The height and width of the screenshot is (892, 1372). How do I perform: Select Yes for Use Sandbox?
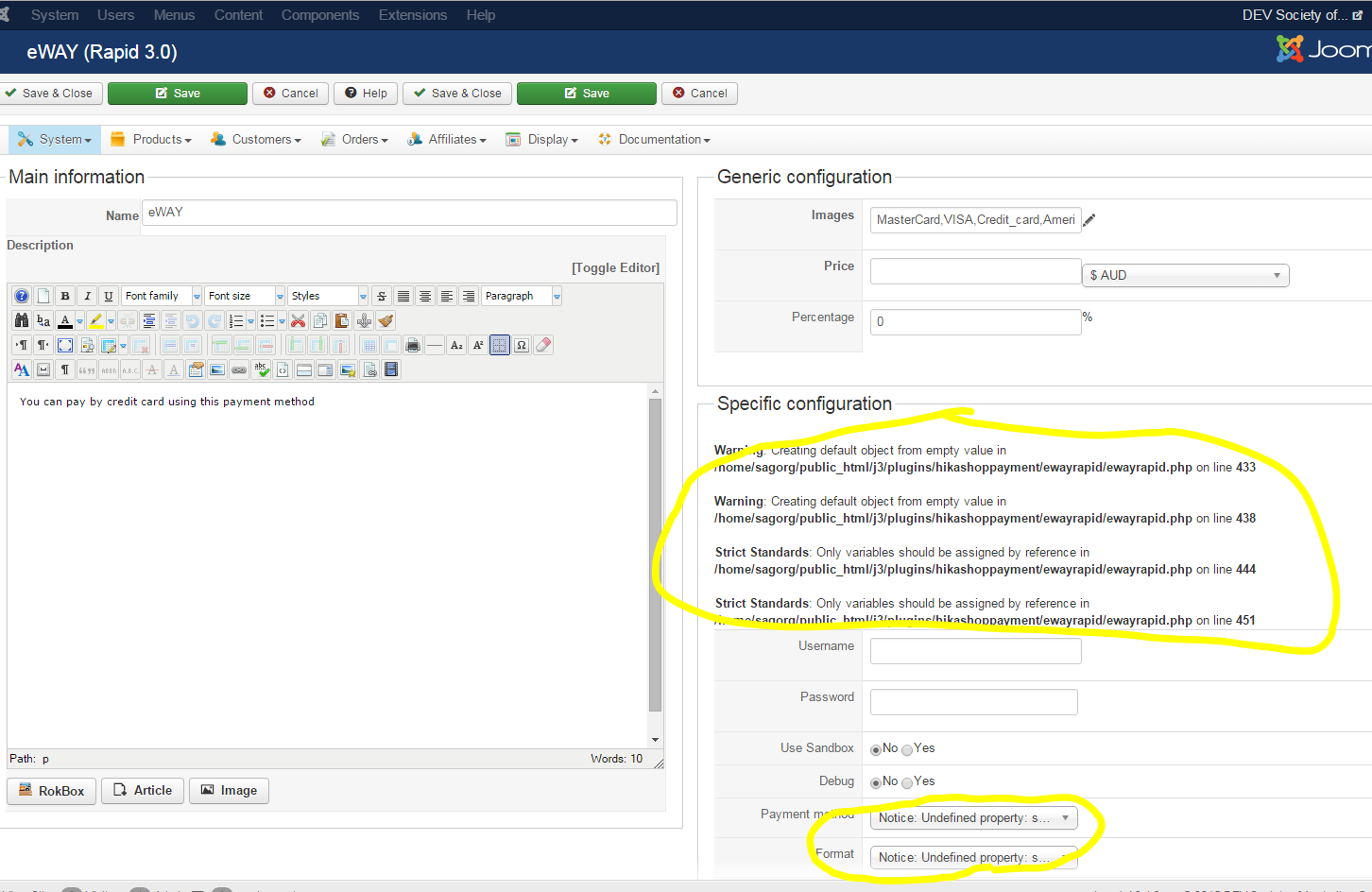coord(907,749)
